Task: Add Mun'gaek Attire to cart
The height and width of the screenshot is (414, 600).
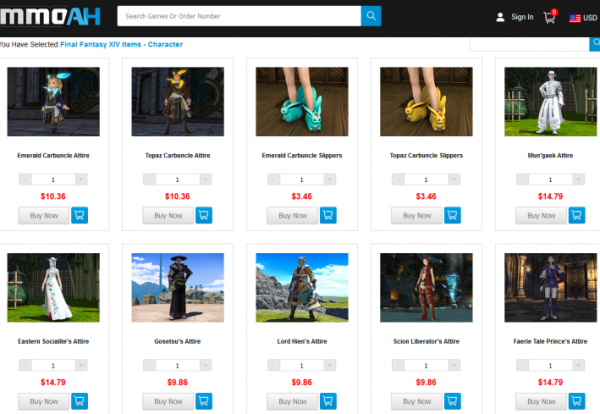Action: pyautogui.click(x=577, y=215)
